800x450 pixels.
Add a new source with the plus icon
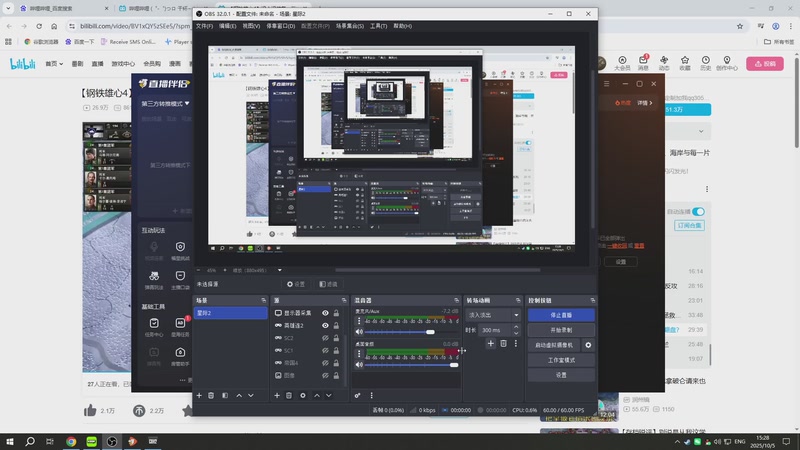(x=277, y=395)
